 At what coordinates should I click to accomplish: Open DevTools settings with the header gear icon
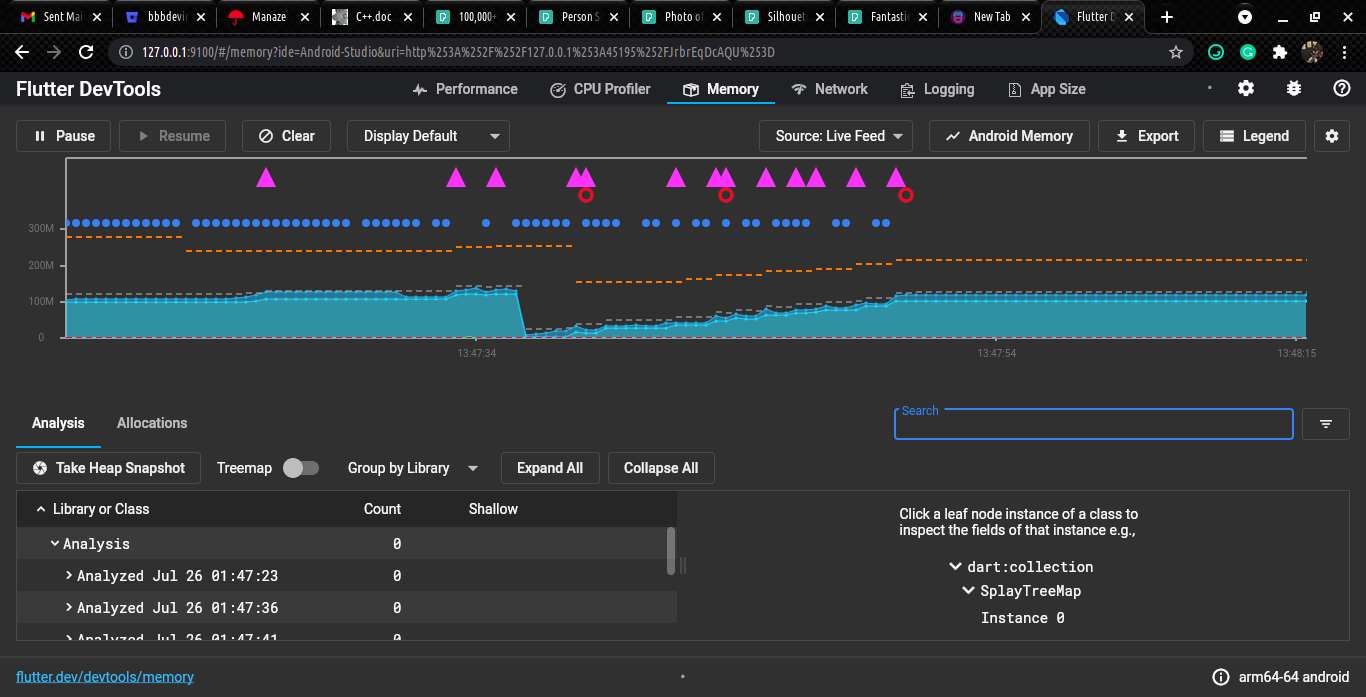point(1245,89)
